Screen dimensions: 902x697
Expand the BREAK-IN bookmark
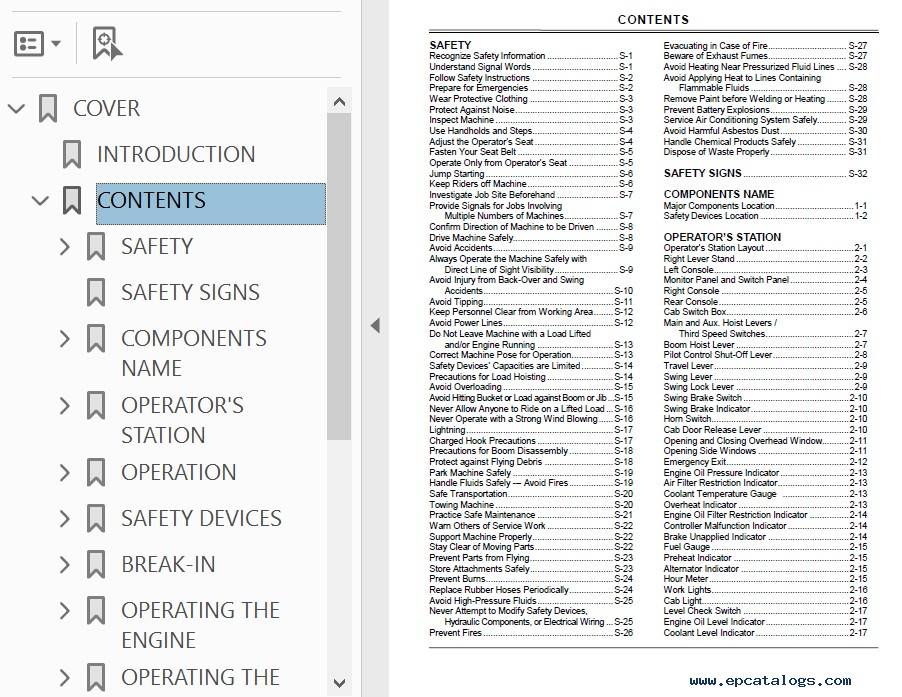(64, 565)
